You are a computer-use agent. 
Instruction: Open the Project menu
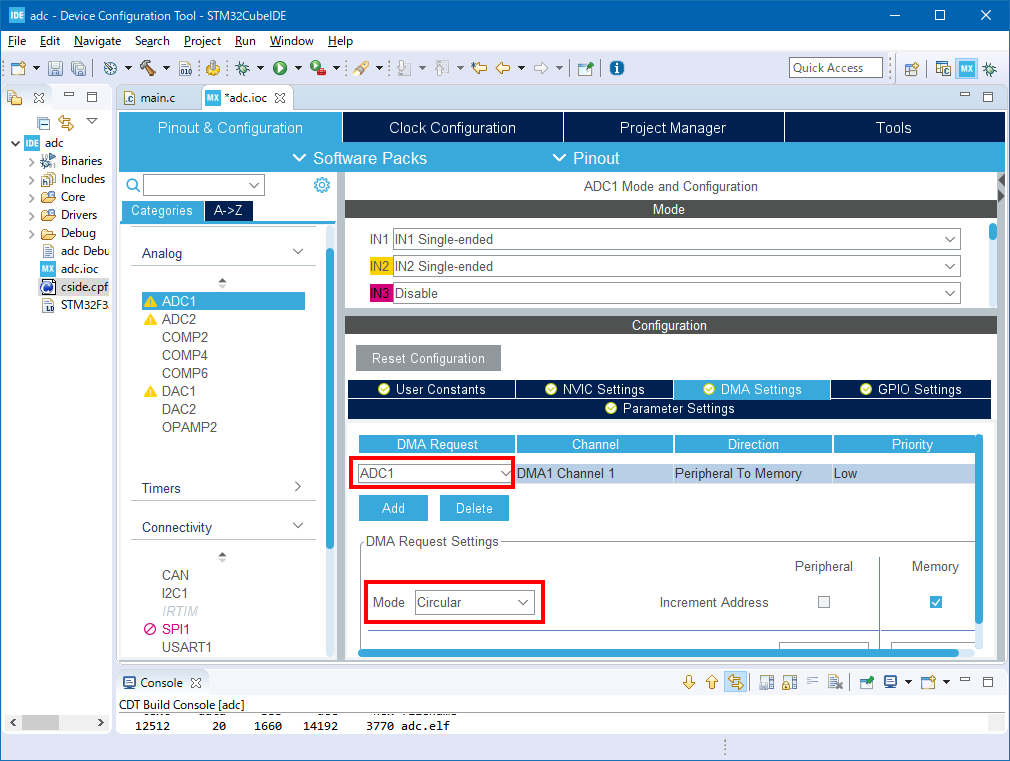(x=202, y=41)
